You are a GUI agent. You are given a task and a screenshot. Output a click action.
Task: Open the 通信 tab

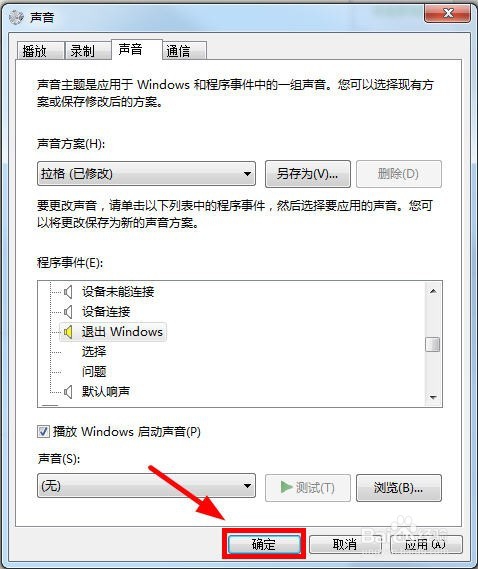point(184,51)
